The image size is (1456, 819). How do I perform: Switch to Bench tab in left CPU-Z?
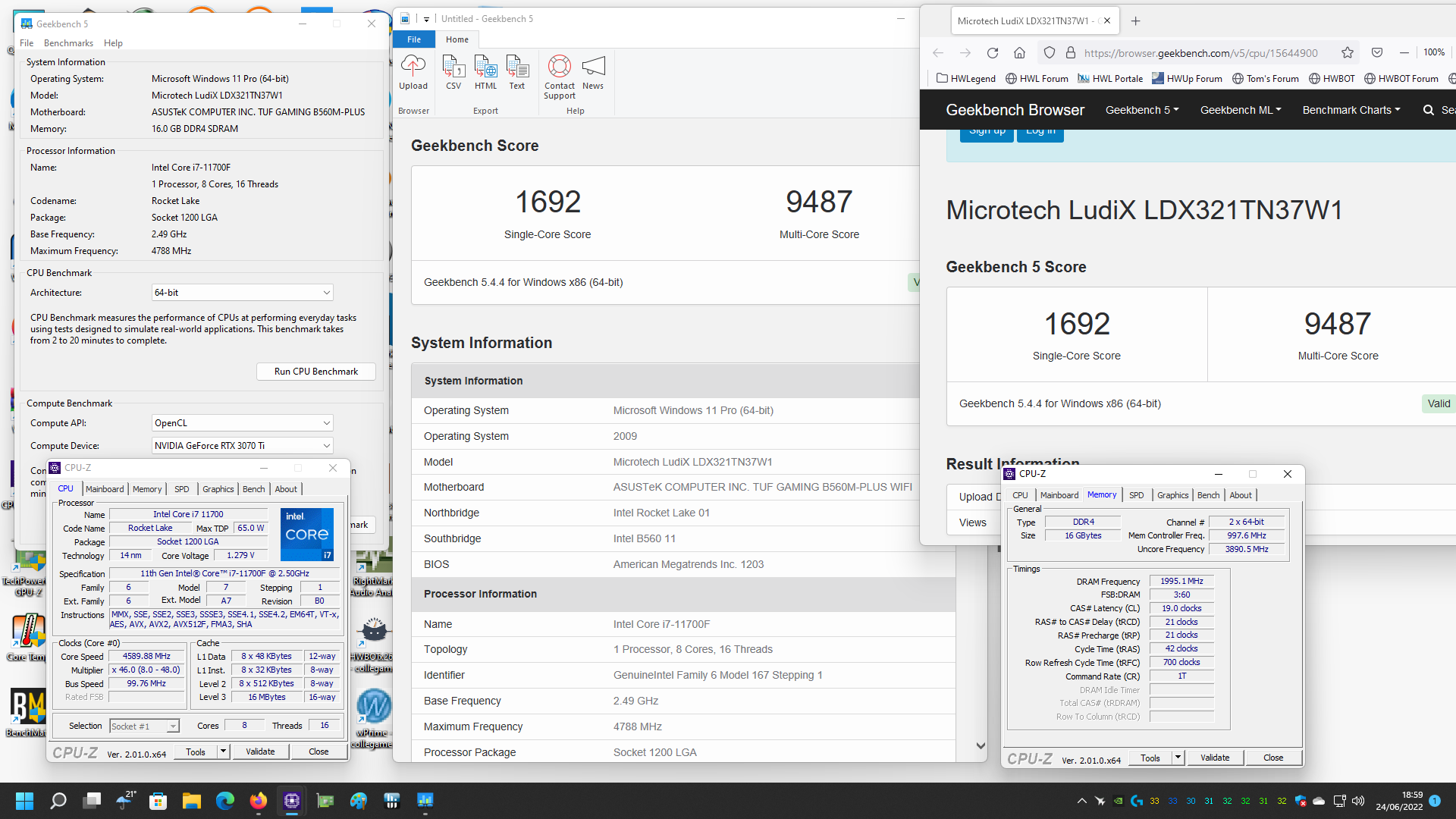pos(254,489)
